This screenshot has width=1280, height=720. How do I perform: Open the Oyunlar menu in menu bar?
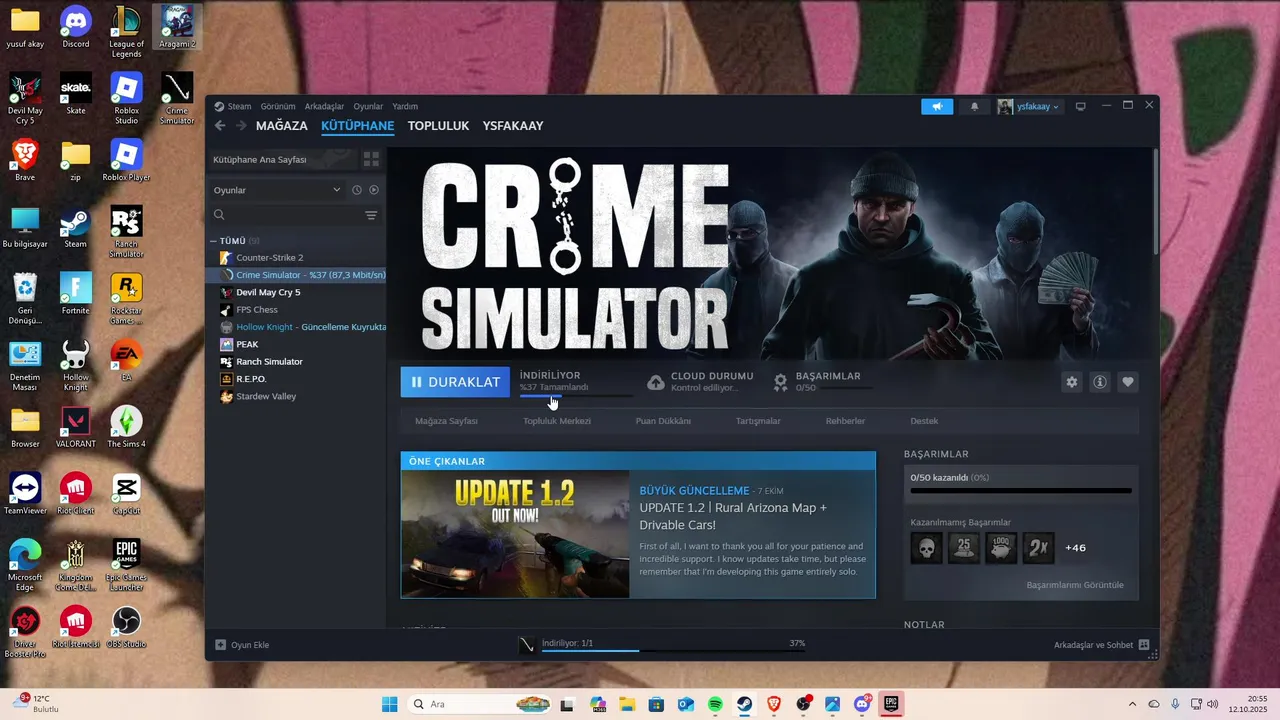[368, 106]
